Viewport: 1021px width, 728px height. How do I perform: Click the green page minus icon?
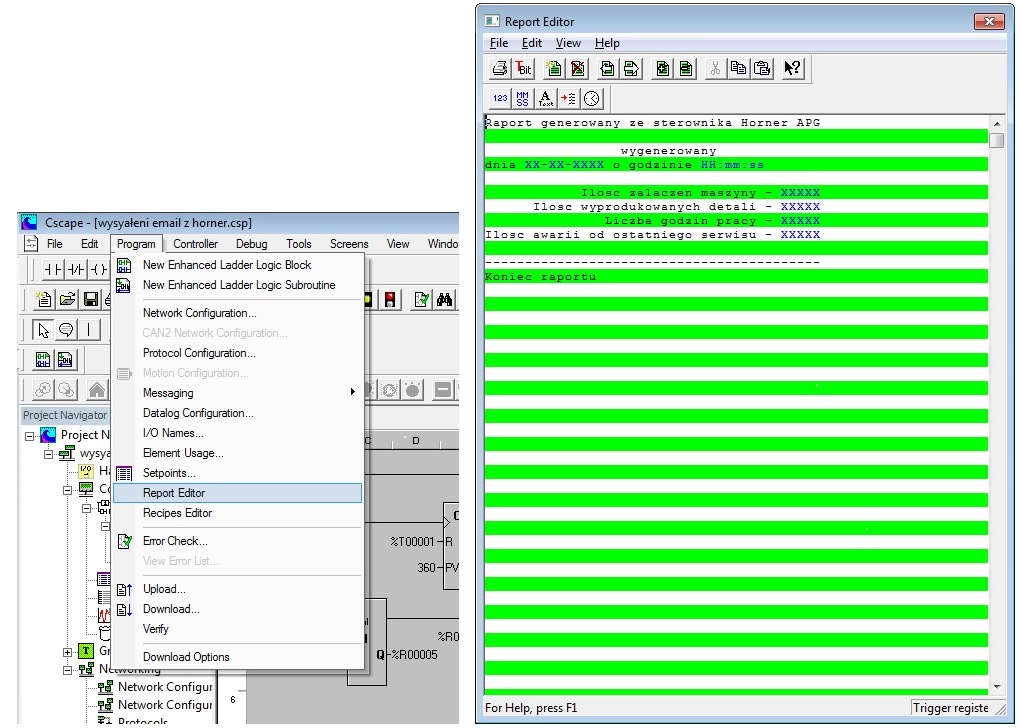(686, 68)
